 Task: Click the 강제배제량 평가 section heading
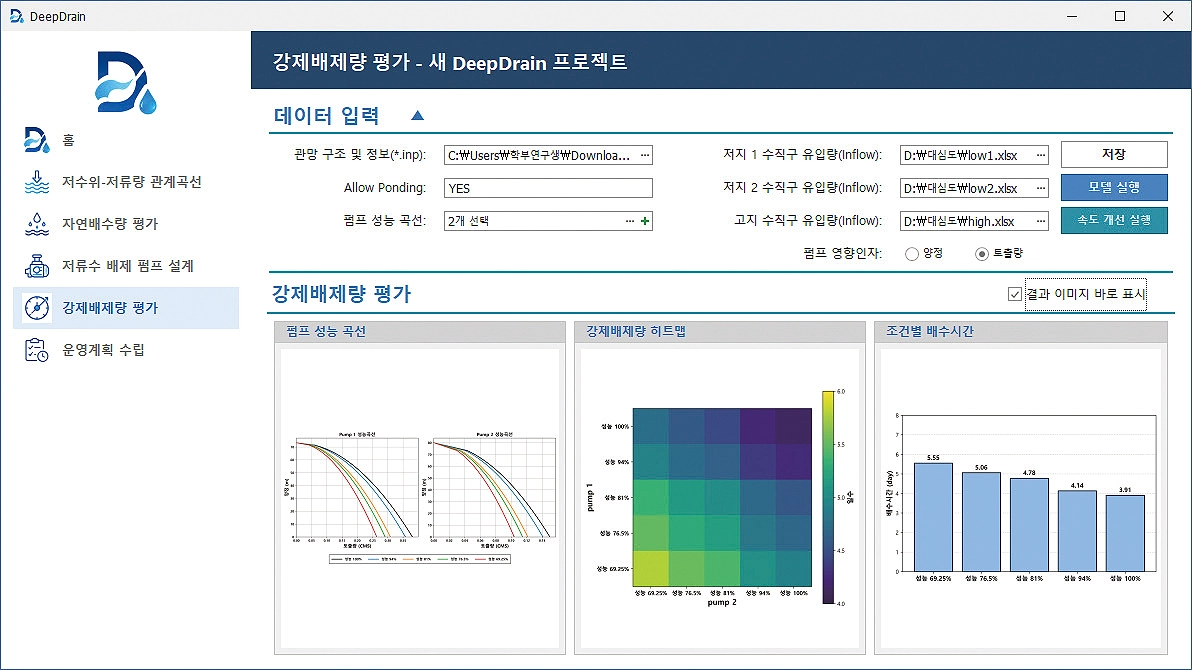point(341,294)
